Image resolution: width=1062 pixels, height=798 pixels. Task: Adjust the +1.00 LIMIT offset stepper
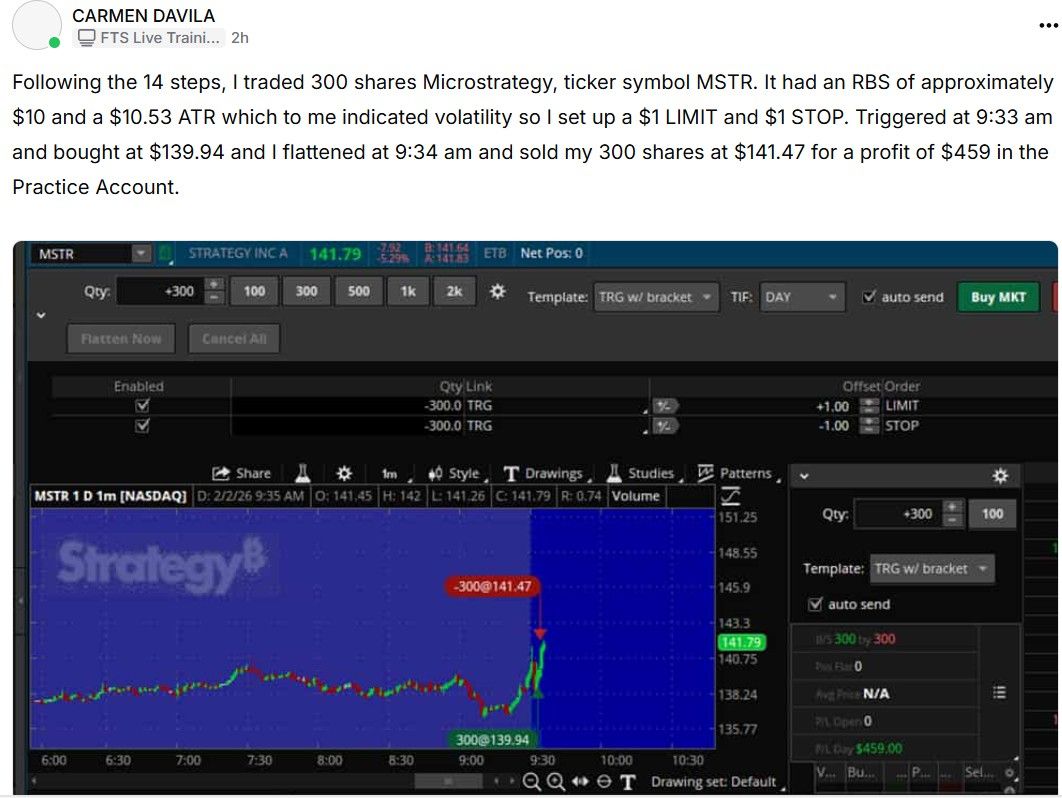click(x=869, y=406)
